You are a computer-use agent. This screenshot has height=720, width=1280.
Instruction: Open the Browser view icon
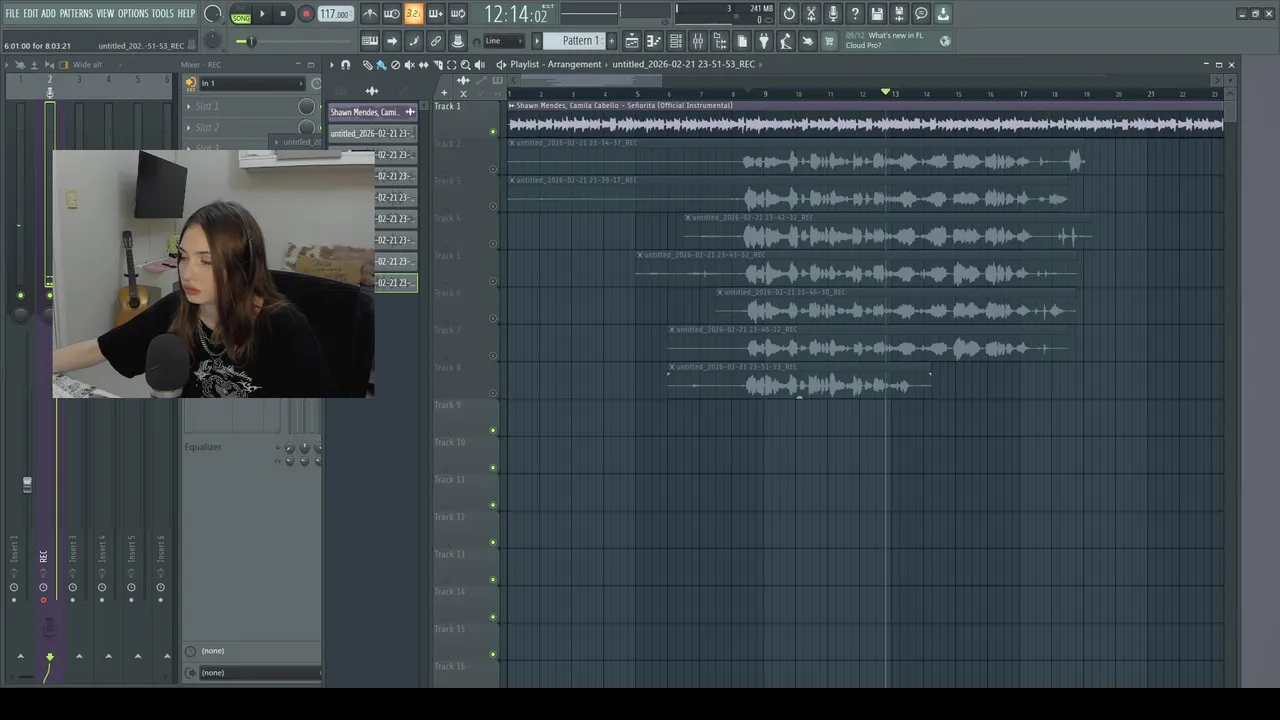coord(720,41)
